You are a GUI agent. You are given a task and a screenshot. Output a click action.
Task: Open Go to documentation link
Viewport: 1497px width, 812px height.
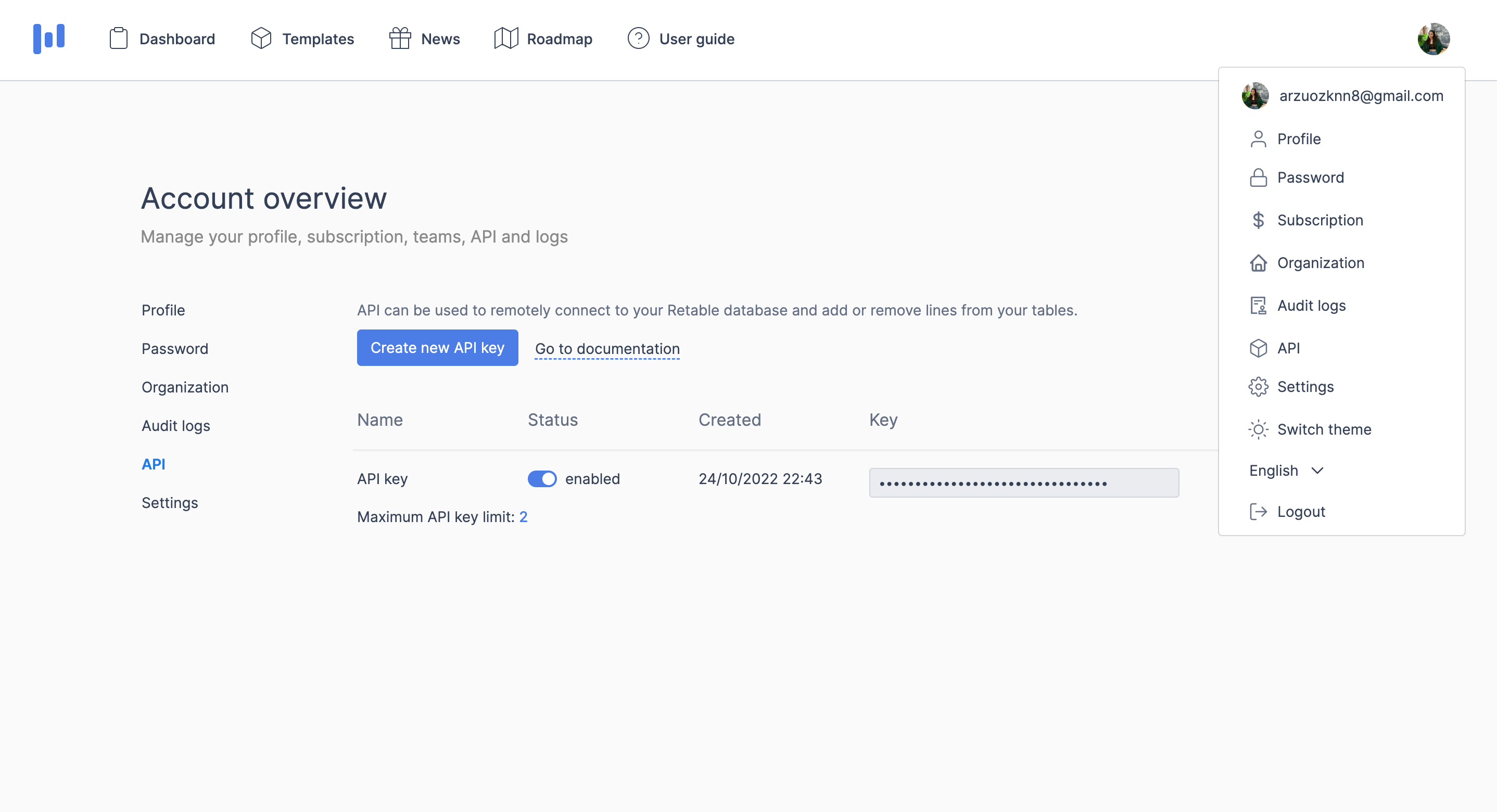[x=607, y=349]
